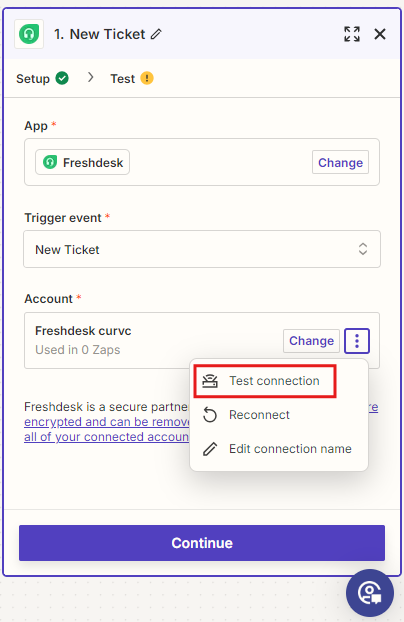Edit step name with pencil icon
This screenshot has width=404, height=622.
[156, 34]
